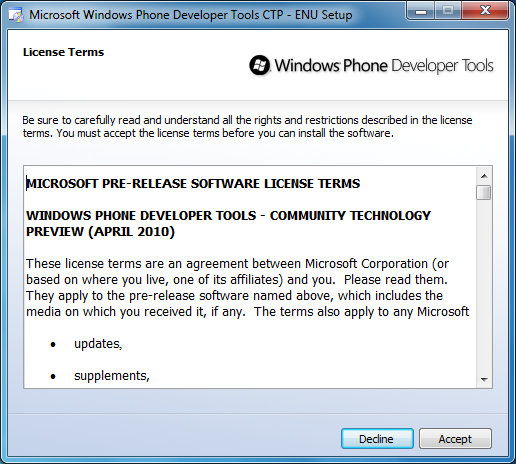The image size is (516, 464).
Task: Click the license scrollbar down arrow
Action: tap(484, 379)
